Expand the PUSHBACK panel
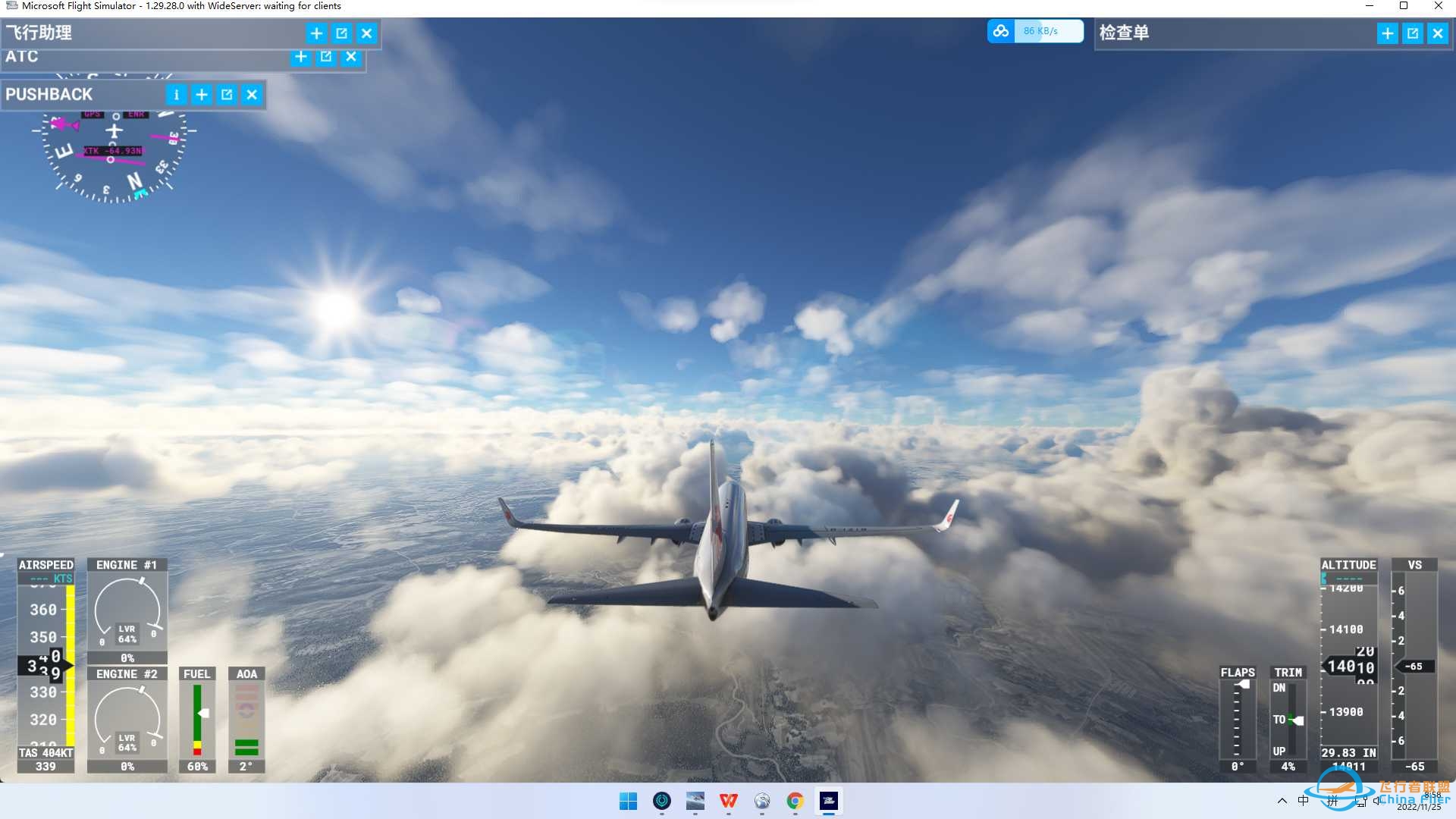Screen dimensions: 1456x819 pos(202,95)
